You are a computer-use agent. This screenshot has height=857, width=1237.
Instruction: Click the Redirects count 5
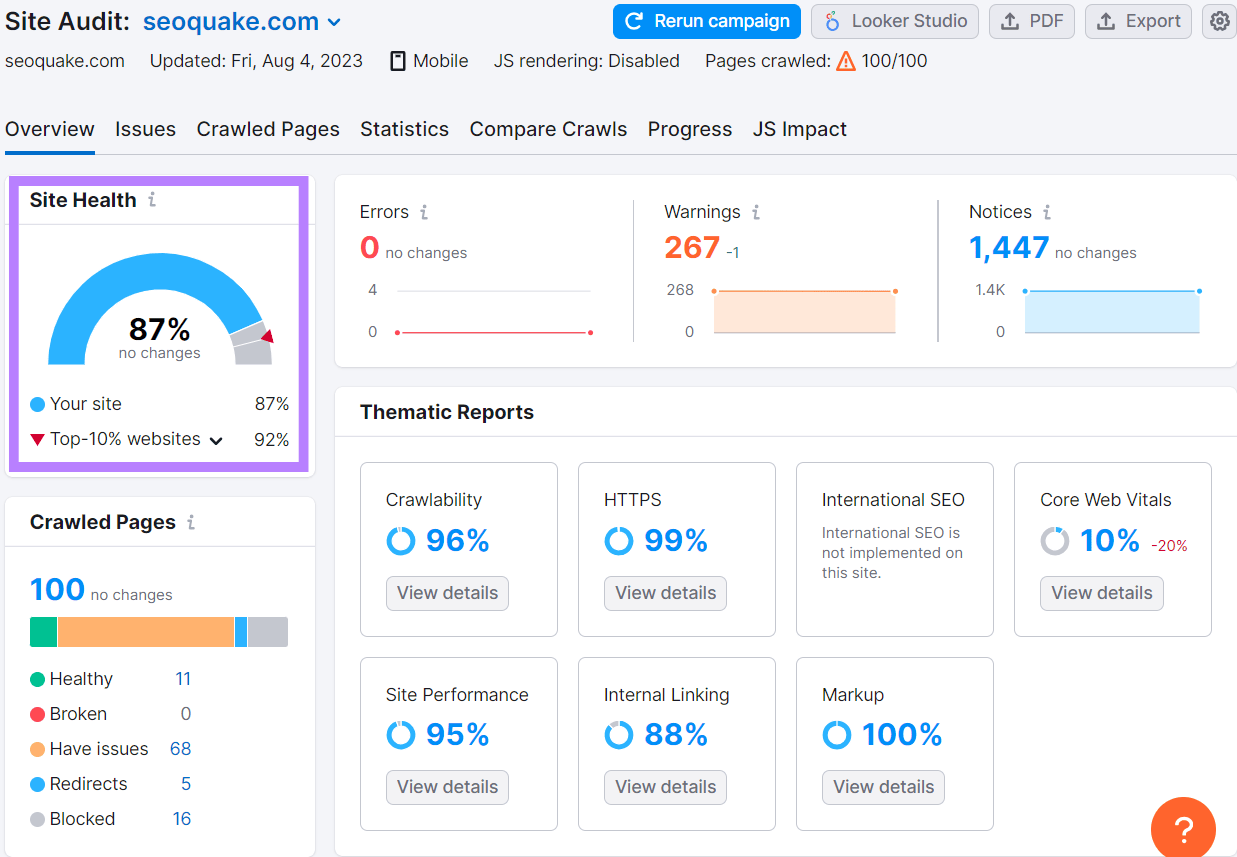coord(186,784)
